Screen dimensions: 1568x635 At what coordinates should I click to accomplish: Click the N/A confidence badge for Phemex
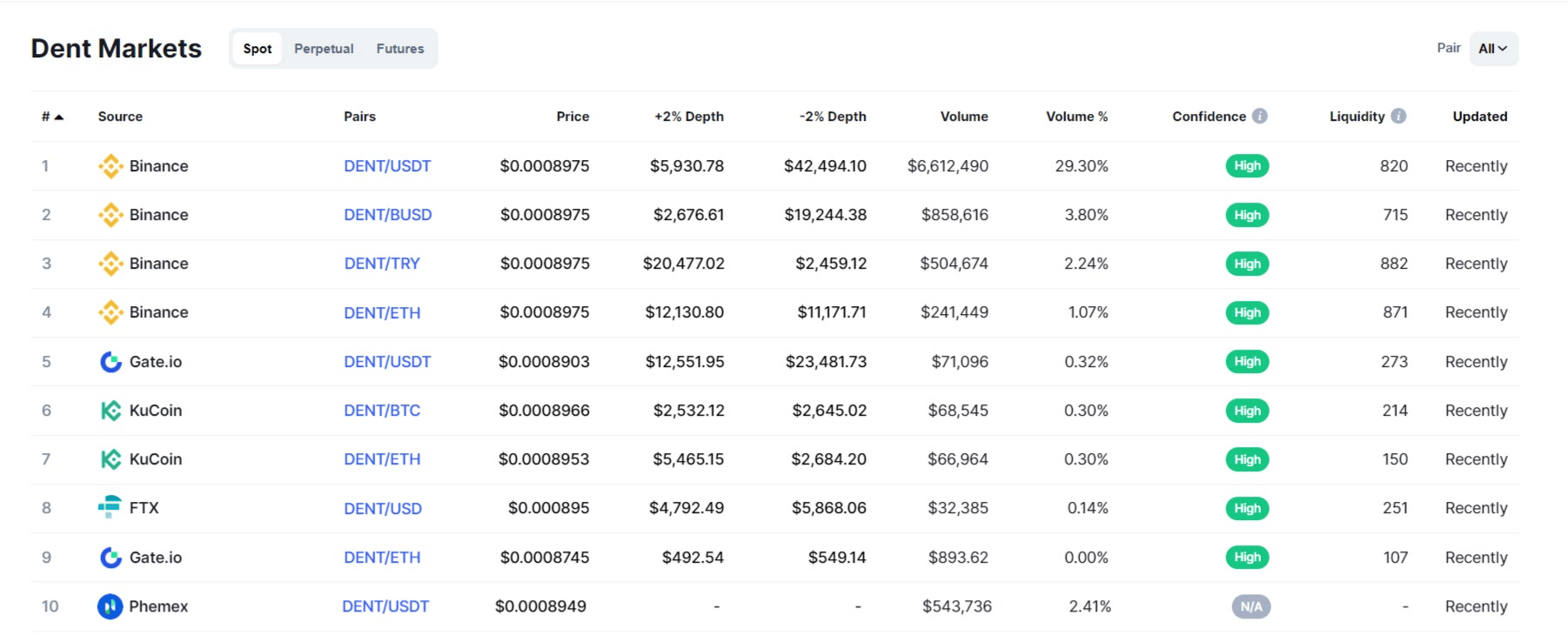(1250, 606)
